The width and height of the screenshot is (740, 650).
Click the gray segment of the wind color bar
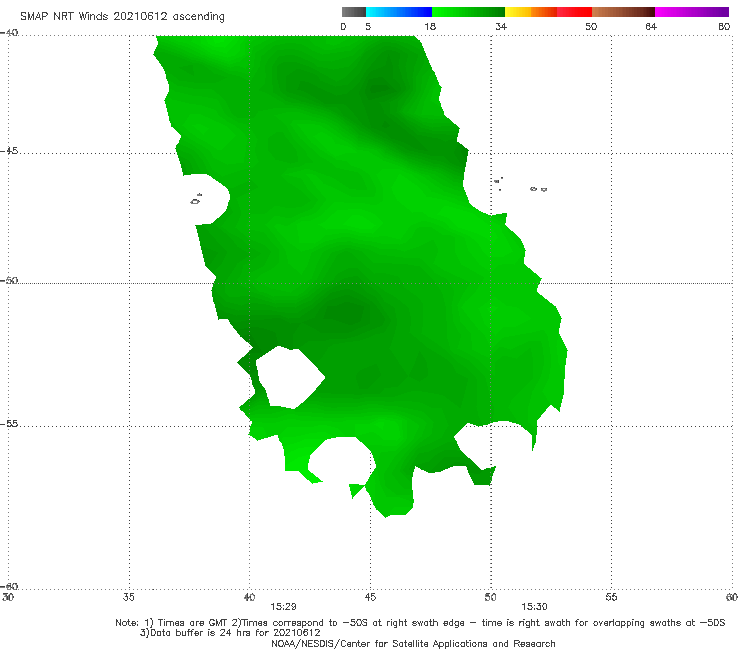coord(353,12)
